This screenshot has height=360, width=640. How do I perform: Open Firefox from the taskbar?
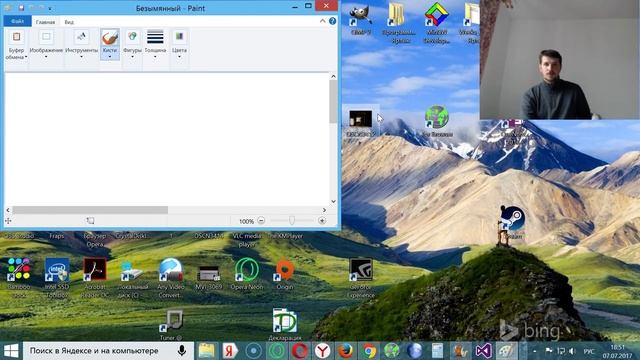[x=345, y=351]
